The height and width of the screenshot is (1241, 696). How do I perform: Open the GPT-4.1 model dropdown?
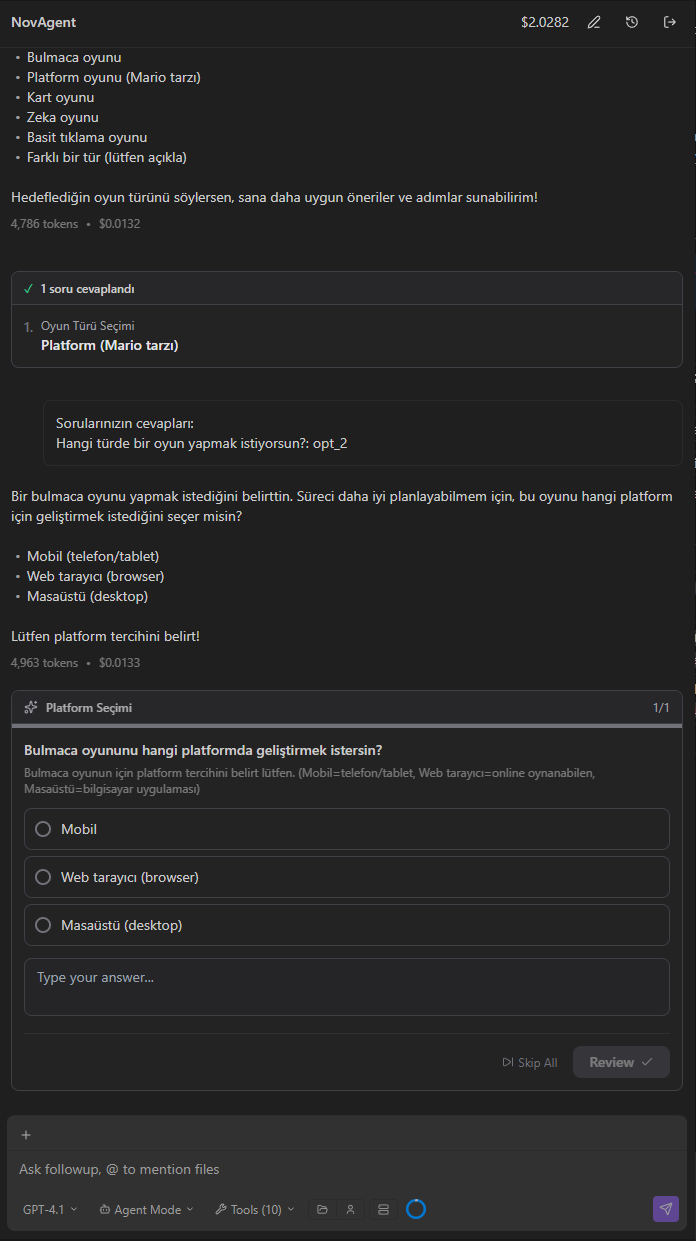pyautogui.click(x=50, y=1209)
